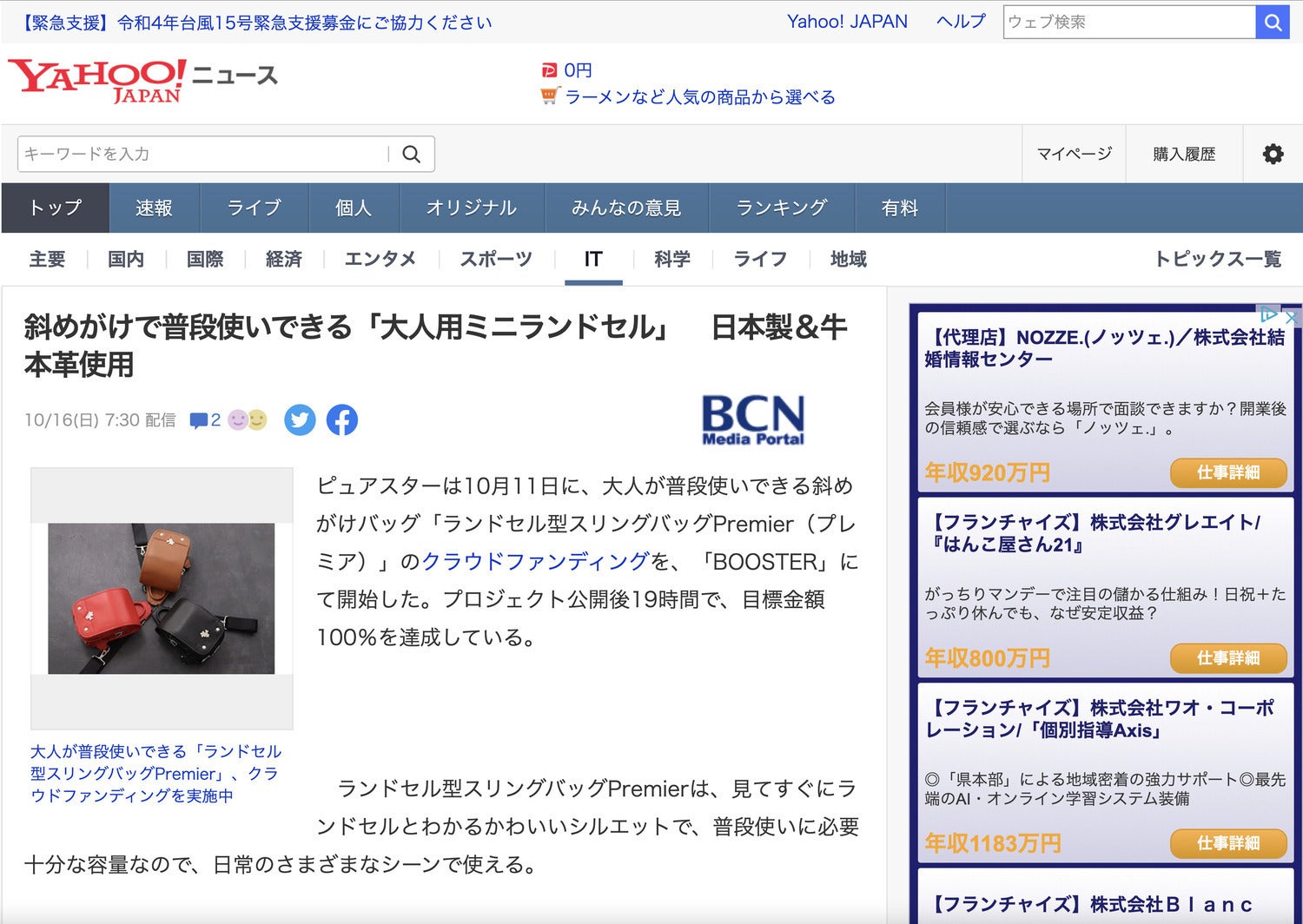This screenshot has width=1303, height=924.
Task: Click the randoseru bags article thumbnail
Action: point(162,598)
